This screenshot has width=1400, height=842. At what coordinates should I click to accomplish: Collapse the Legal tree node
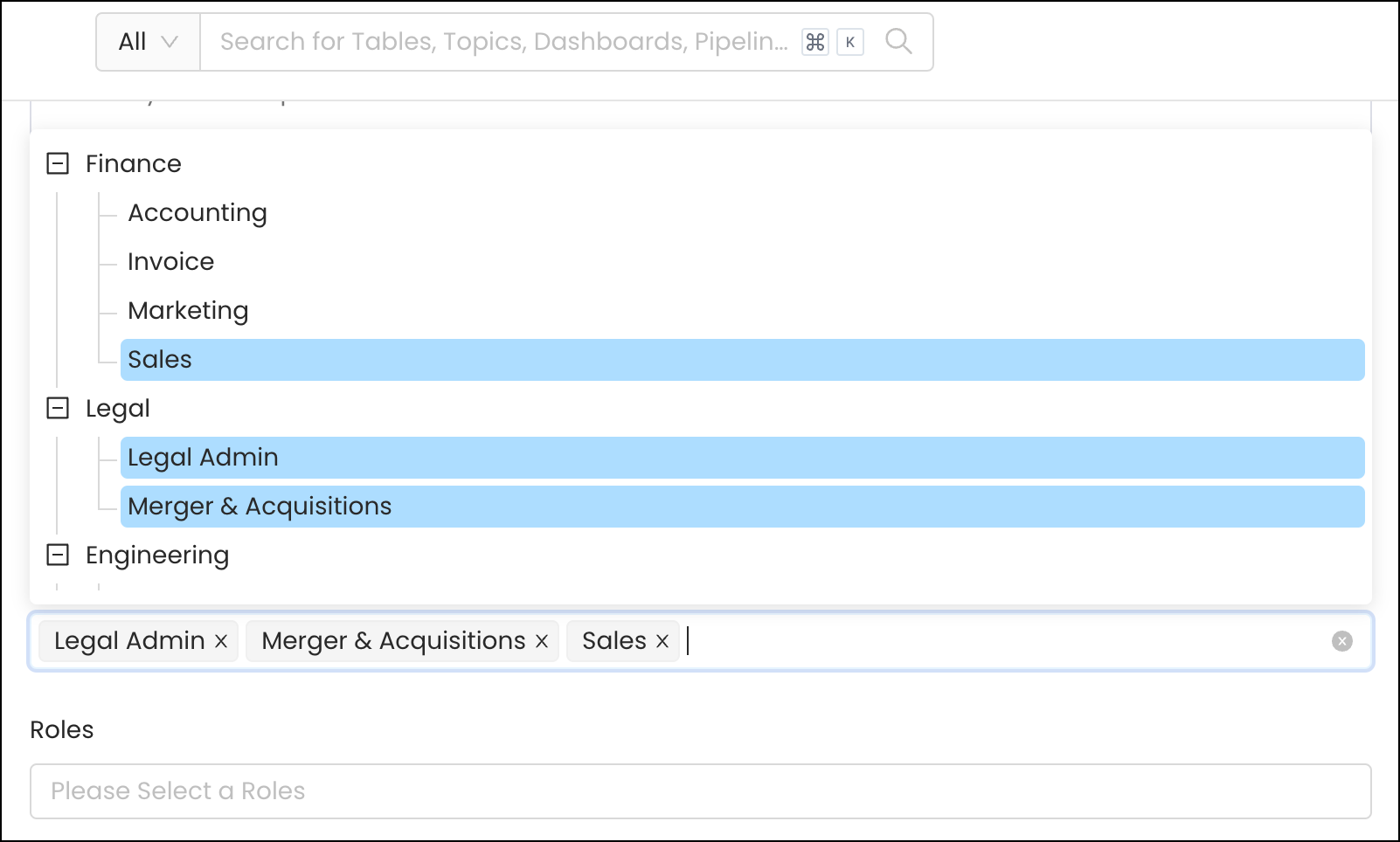click(x=58, y=408)
